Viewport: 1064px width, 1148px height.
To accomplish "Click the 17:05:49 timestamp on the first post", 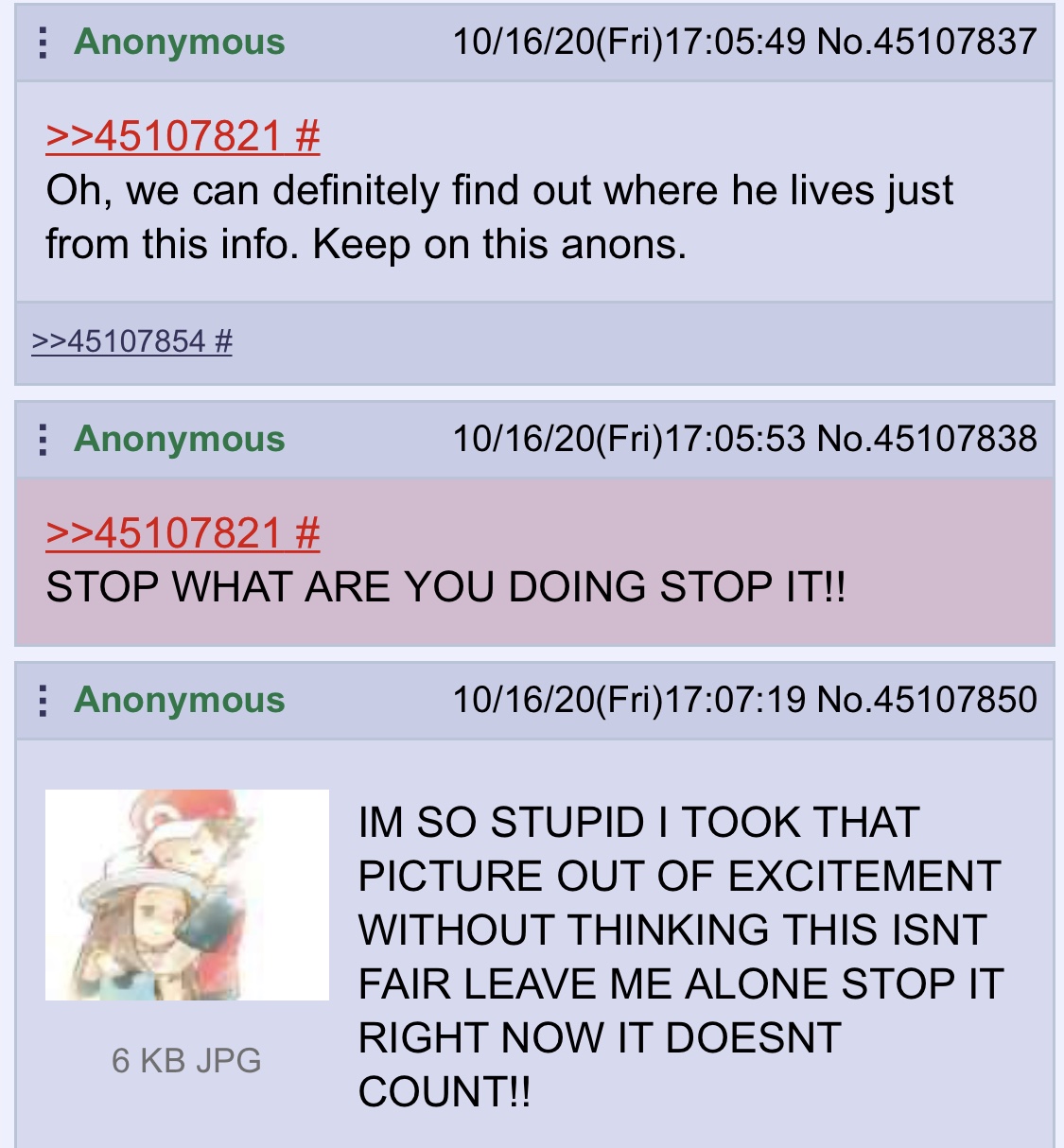I will (736, 42).
